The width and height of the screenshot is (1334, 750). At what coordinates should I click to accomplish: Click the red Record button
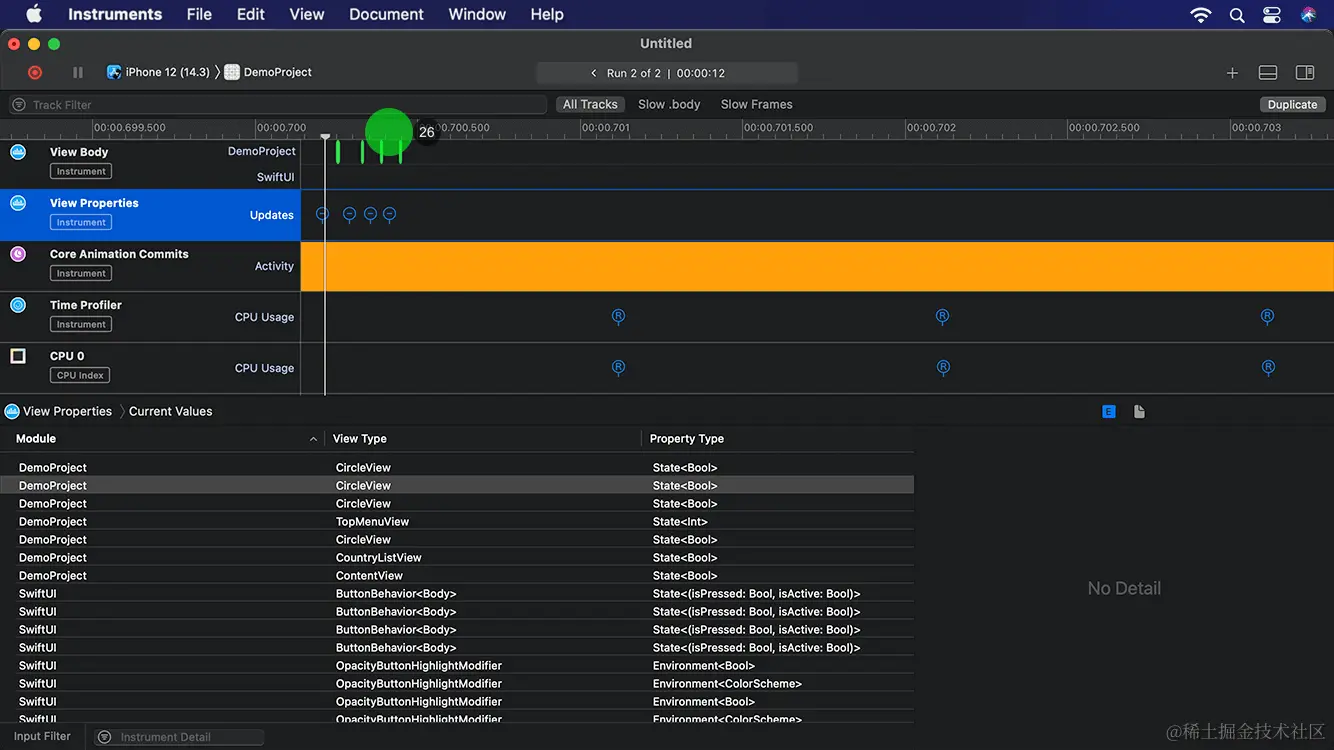pos(35,72)
